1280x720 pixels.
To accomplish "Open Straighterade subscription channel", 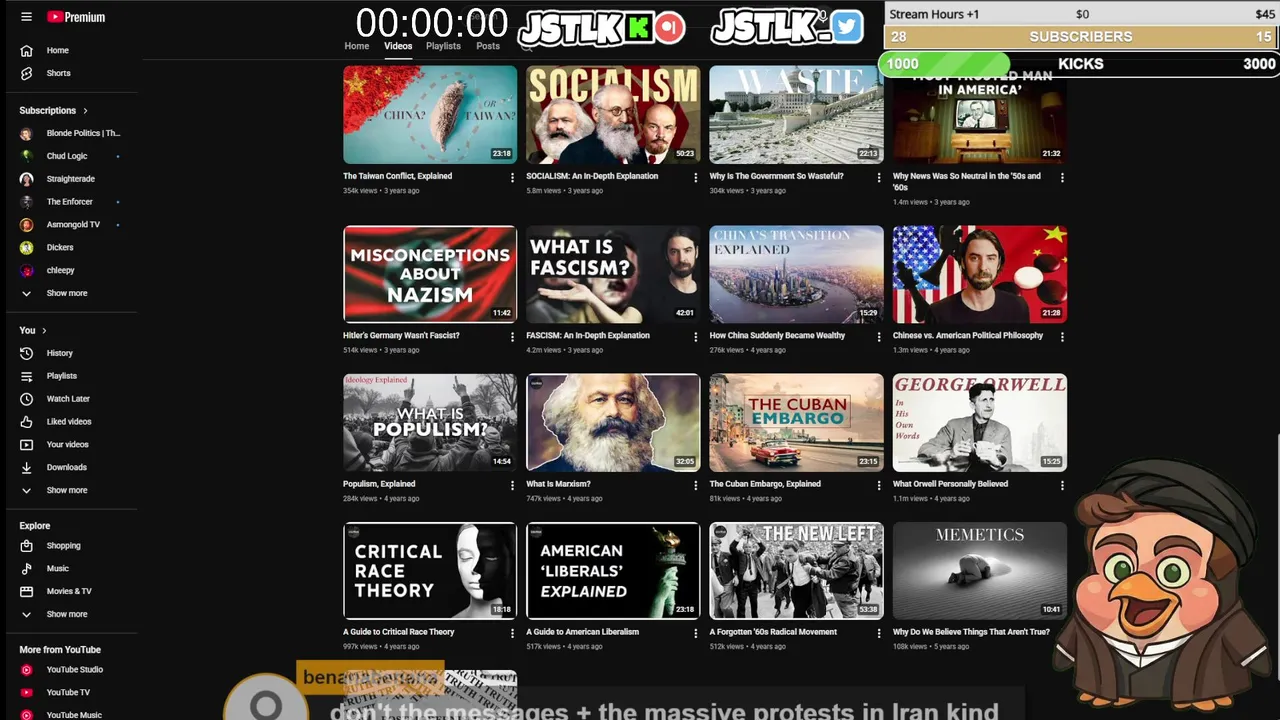I will tap(69, 179).
